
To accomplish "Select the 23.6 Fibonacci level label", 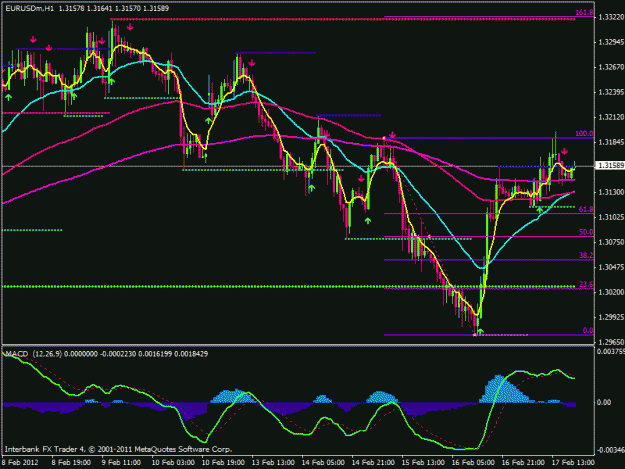I will coord(586,284).
